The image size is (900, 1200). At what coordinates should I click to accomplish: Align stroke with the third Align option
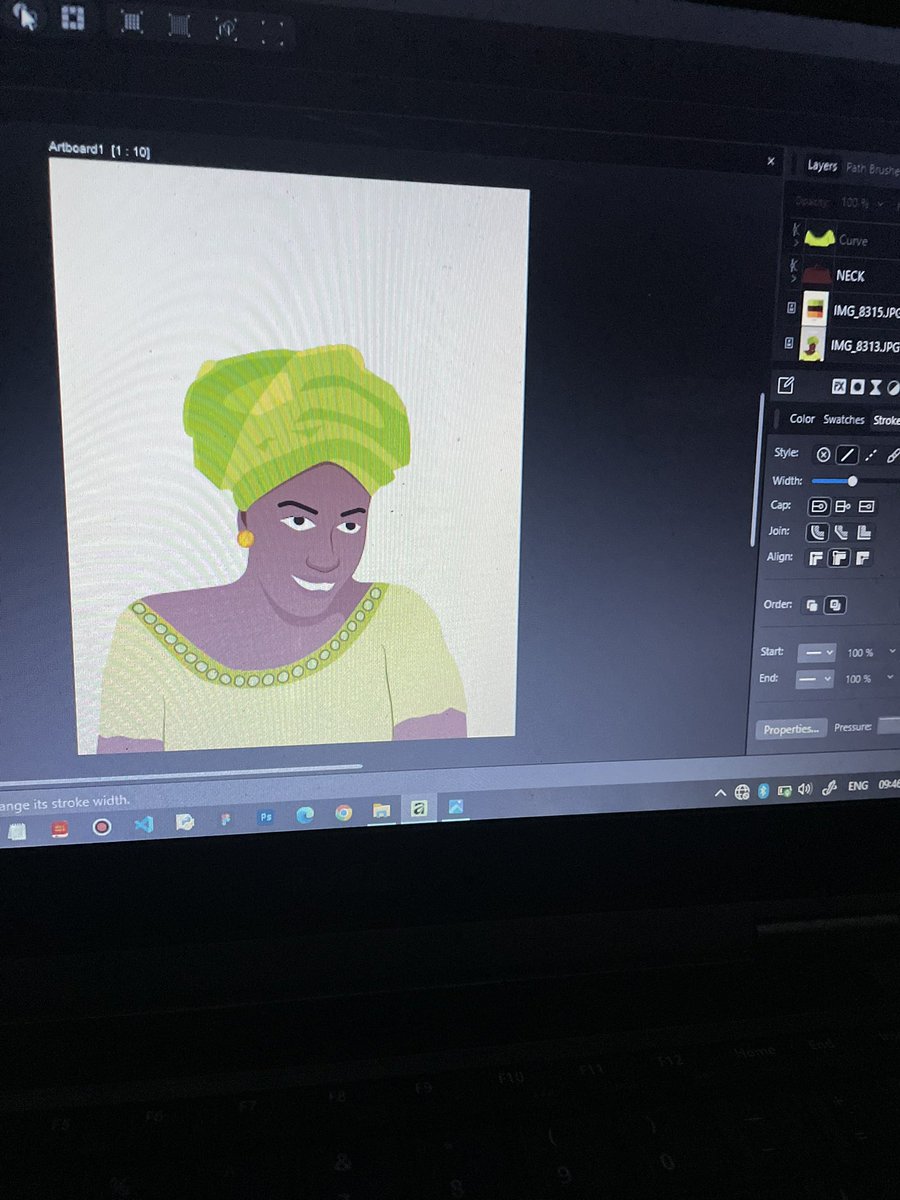click(x=862, y=558)
